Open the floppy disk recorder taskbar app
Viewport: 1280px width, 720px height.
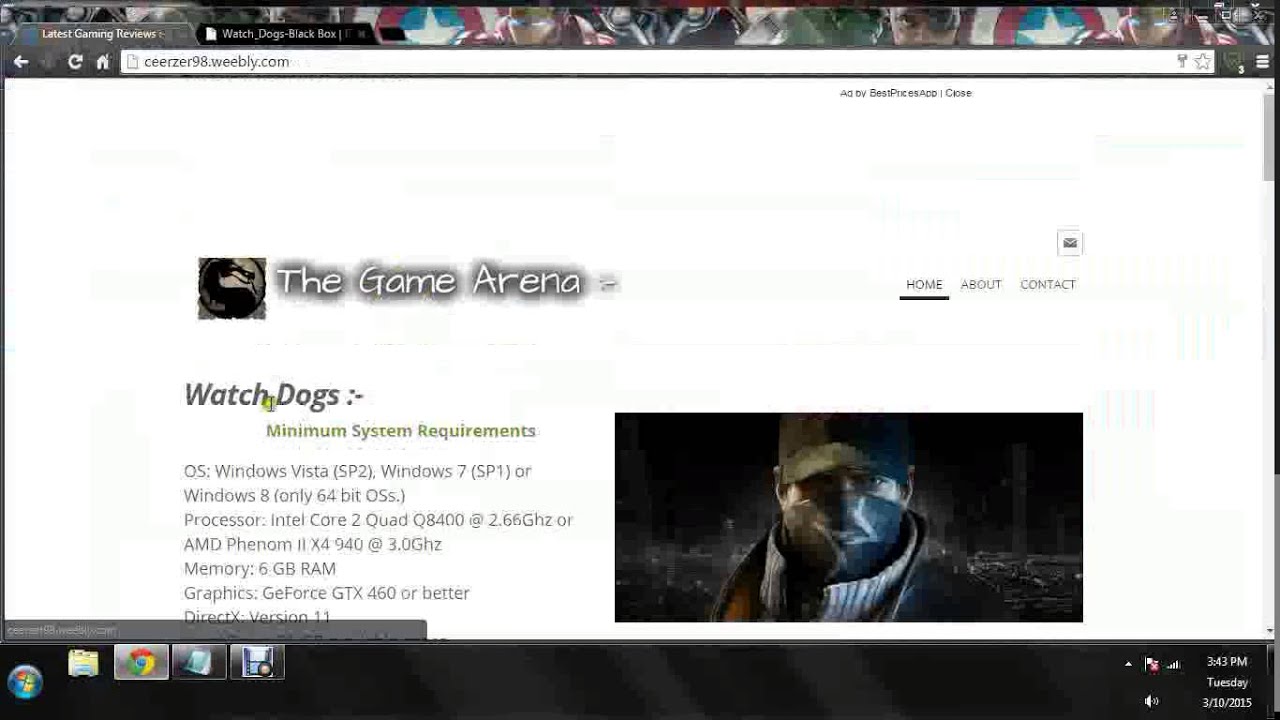pos(257,663)
